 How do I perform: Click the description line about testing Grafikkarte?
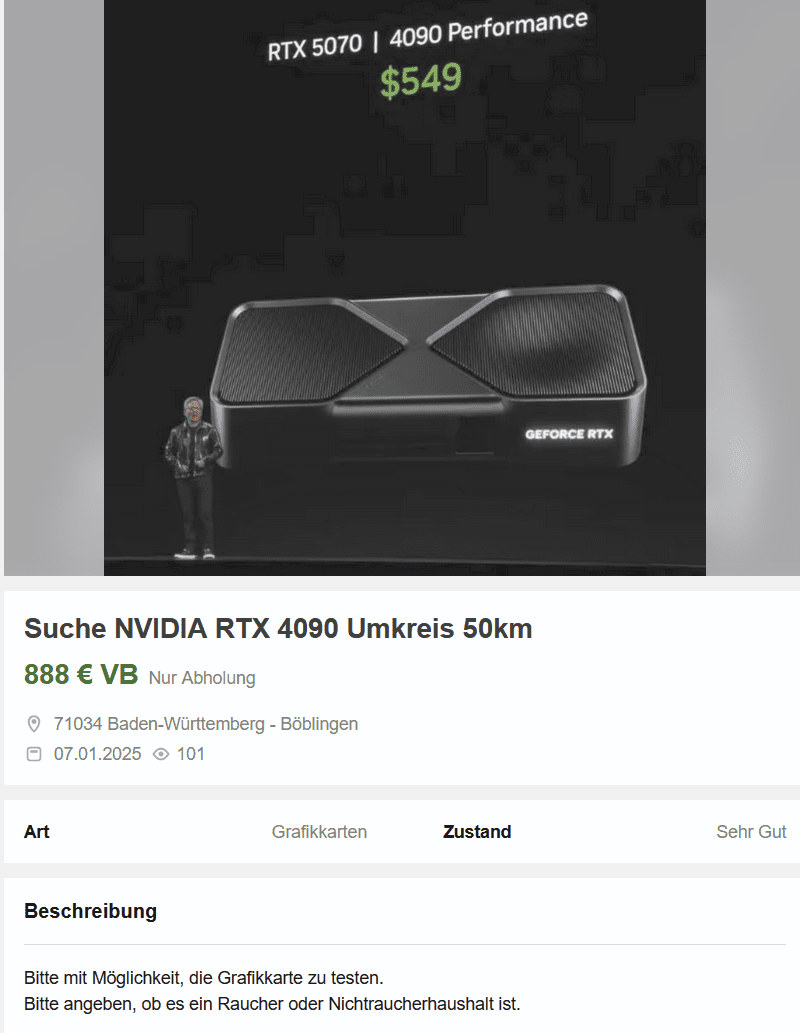pos(204,978)
